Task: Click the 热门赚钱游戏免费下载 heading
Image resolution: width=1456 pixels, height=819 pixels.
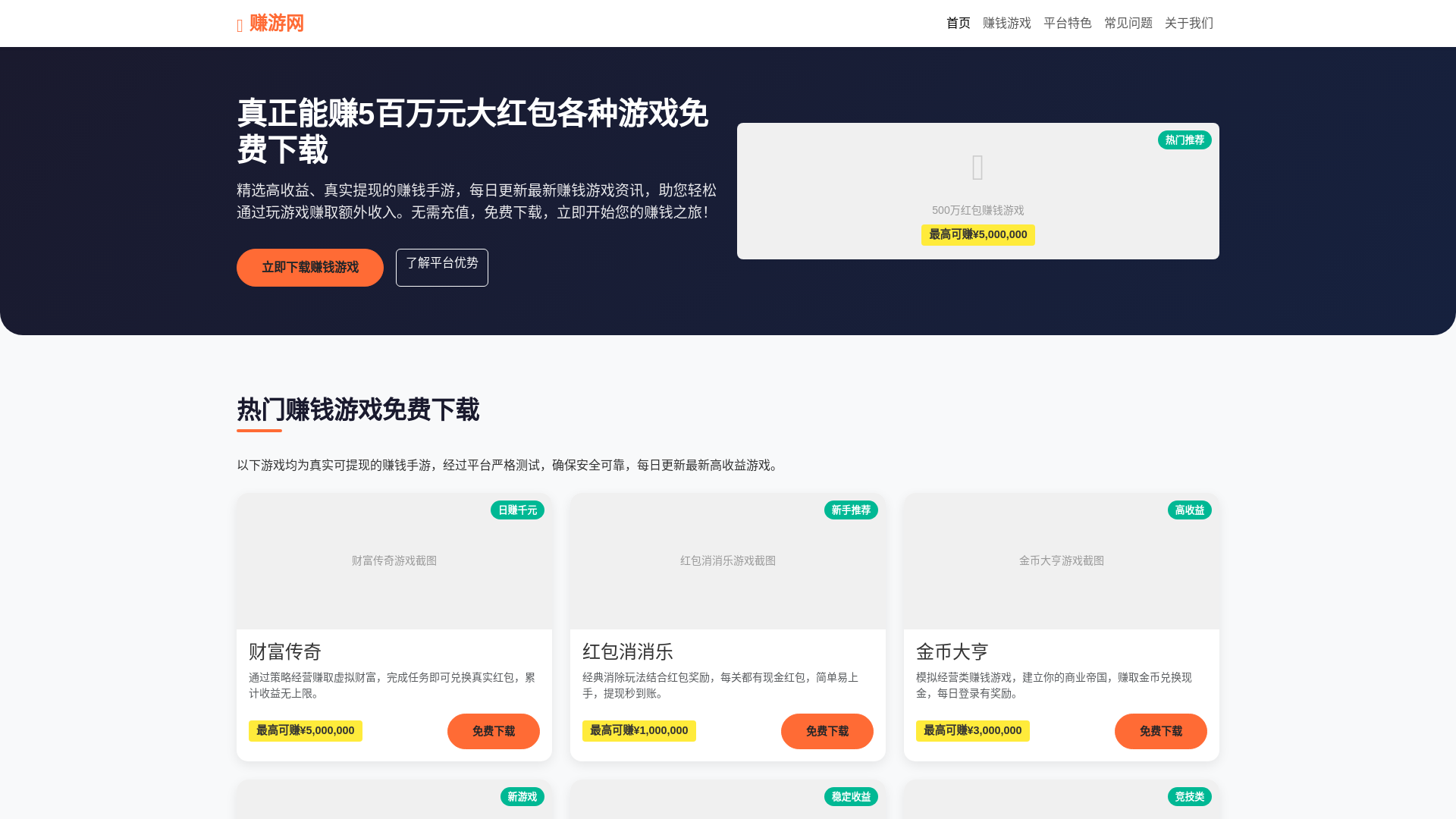Action: click(x=358, y=410)
